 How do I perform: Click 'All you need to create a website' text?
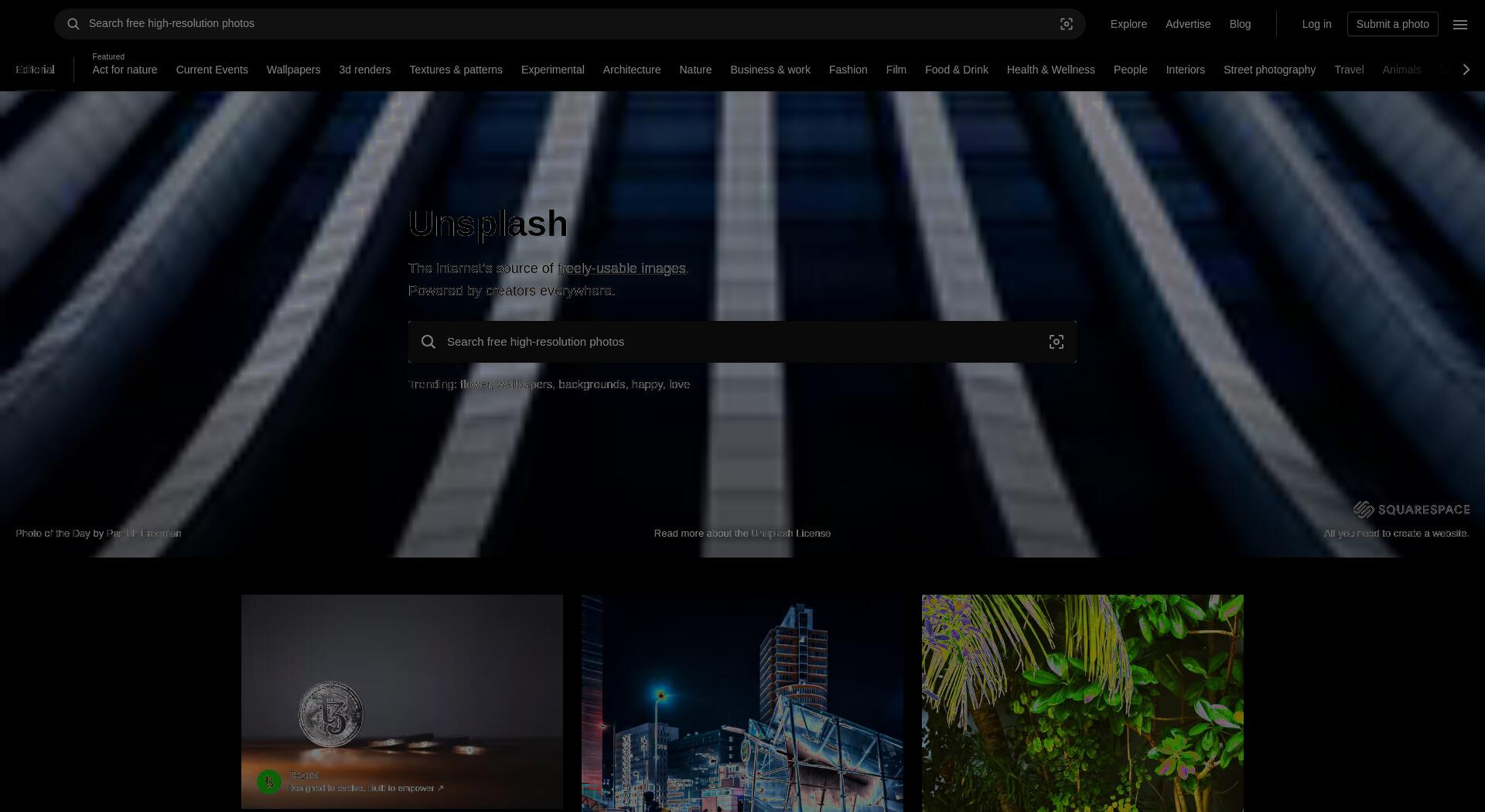click(1396, 534)
